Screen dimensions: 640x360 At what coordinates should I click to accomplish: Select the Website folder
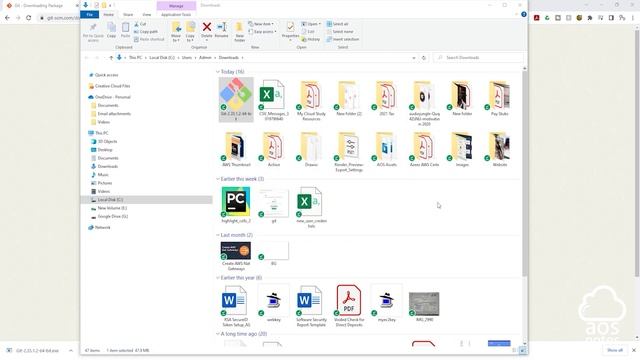(500, 149)
